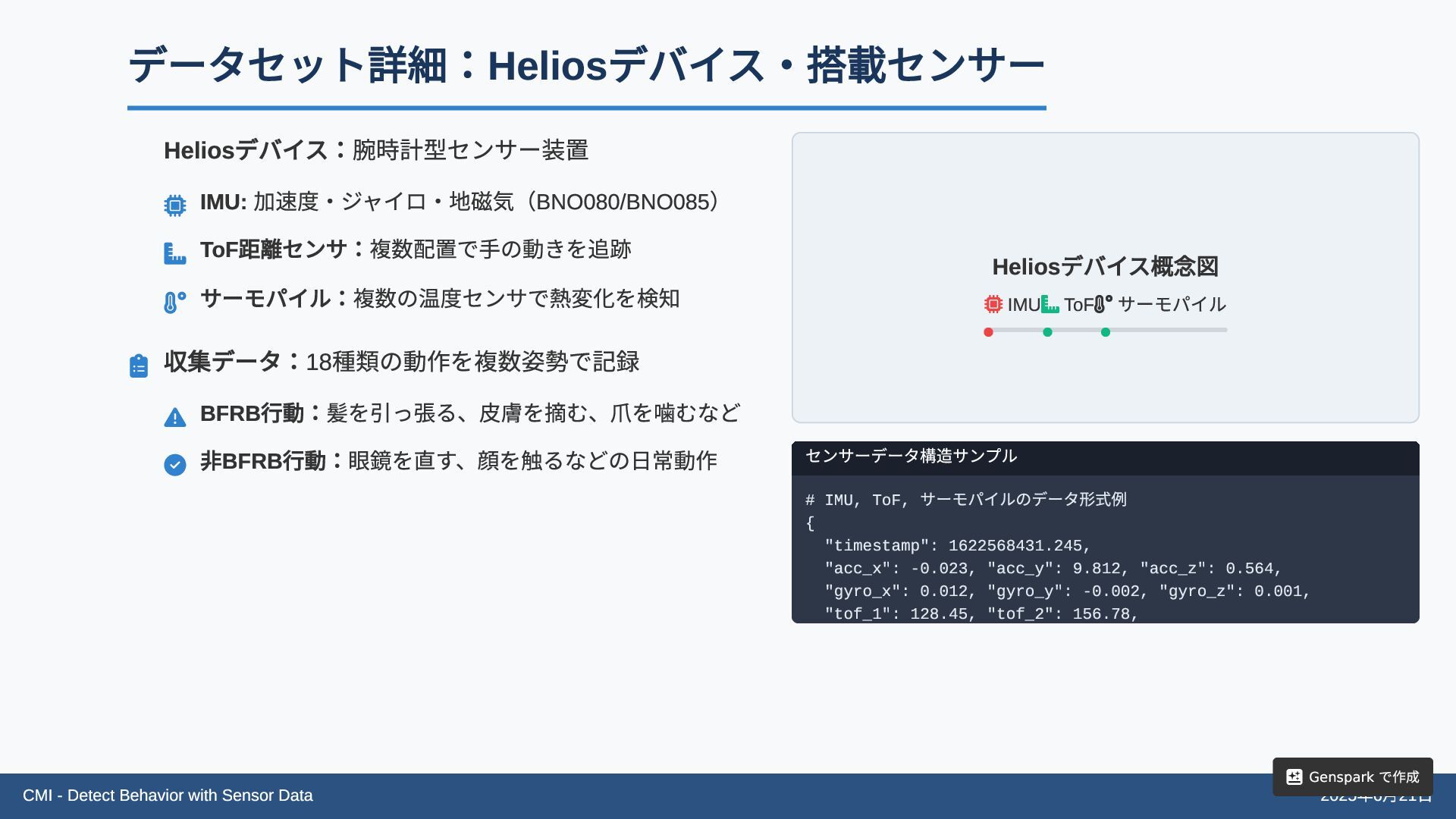Screen dimensions: 1456x819
Task: Click the ToF ruler icon in bullet list
Action: pyautogui.click(x=175, y=253)
